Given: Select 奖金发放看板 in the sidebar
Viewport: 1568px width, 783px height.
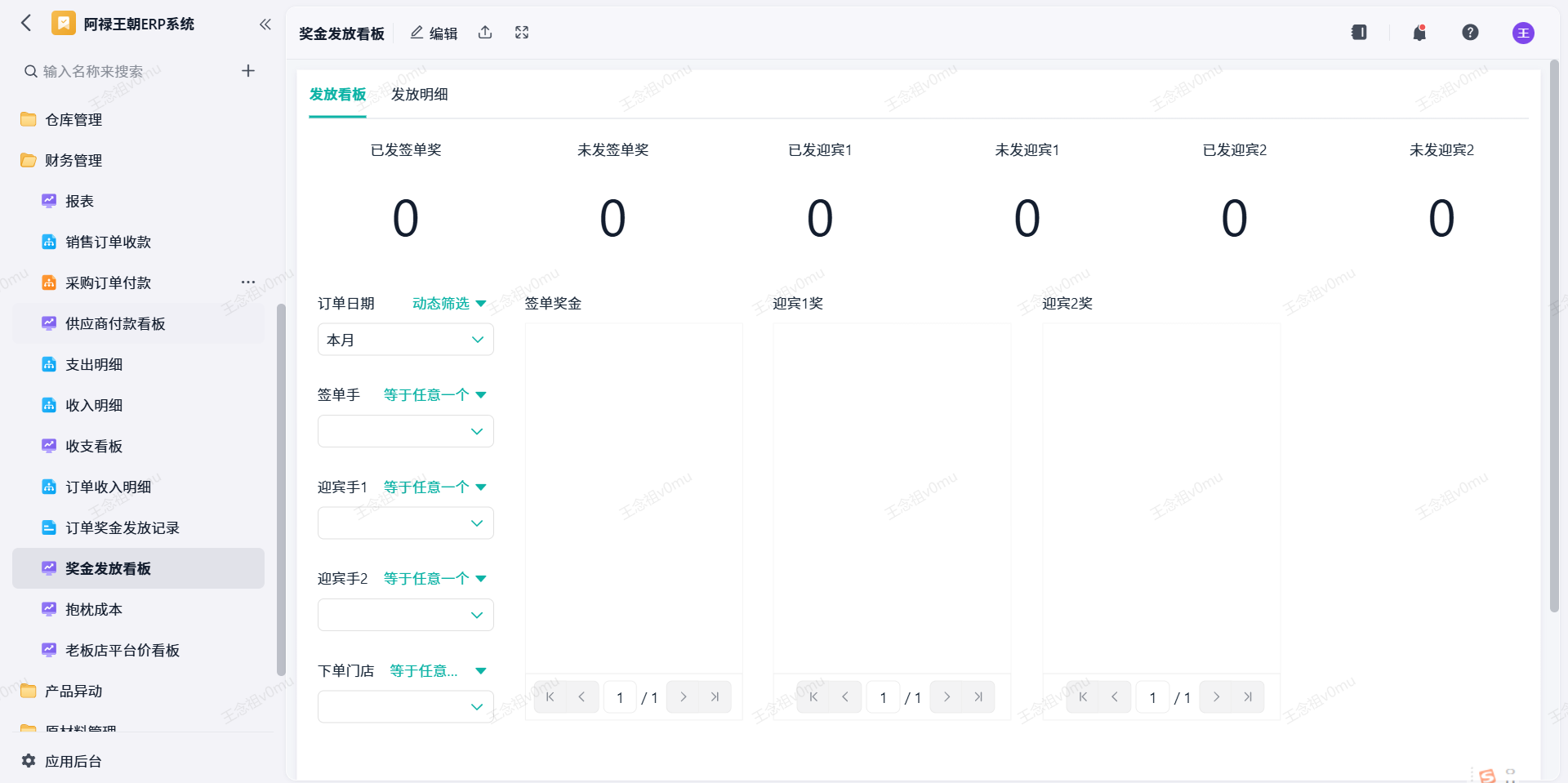Looking at the screenshot, I should click(138, 568).
